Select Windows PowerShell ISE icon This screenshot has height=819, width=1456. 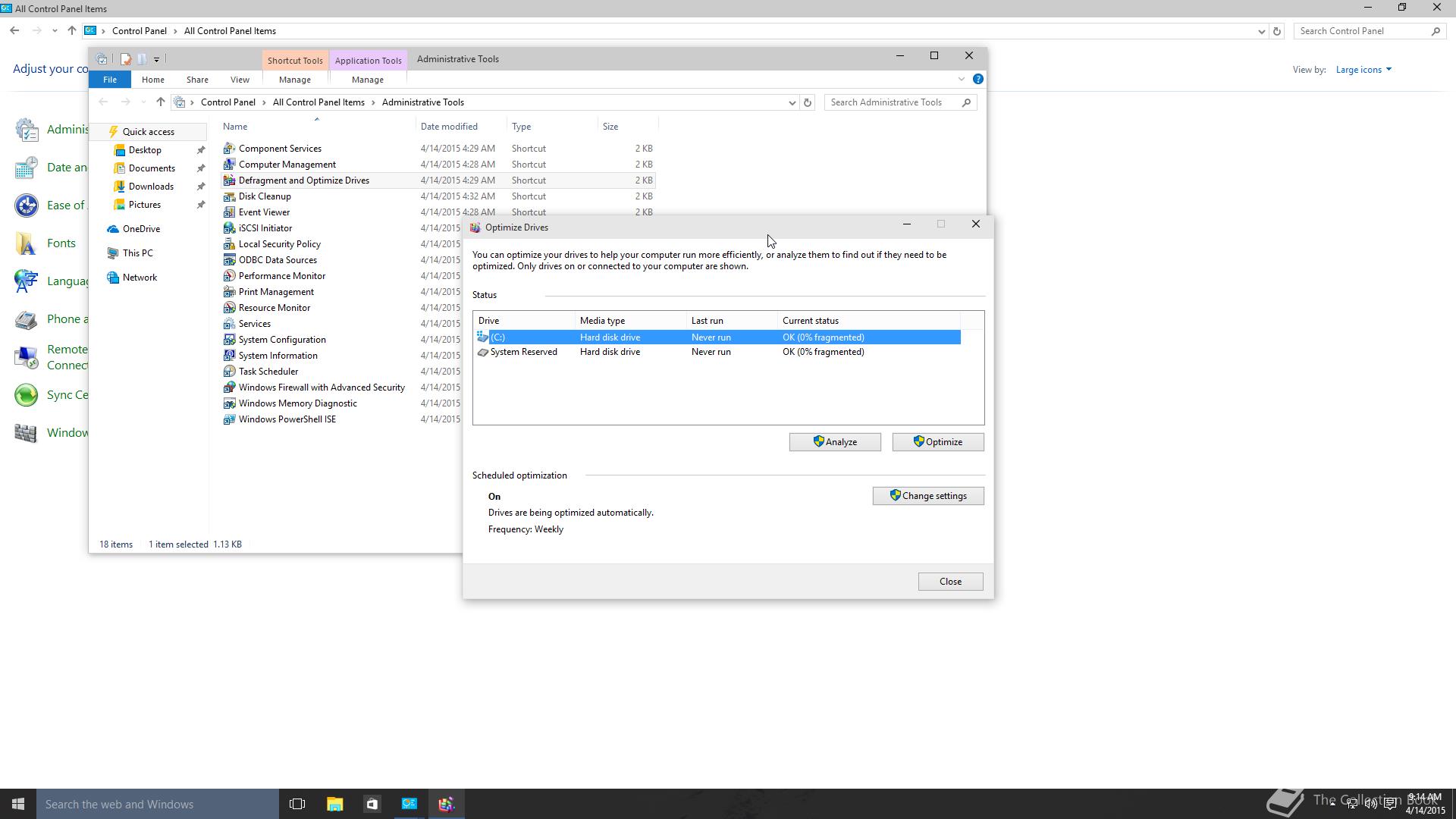229,419
